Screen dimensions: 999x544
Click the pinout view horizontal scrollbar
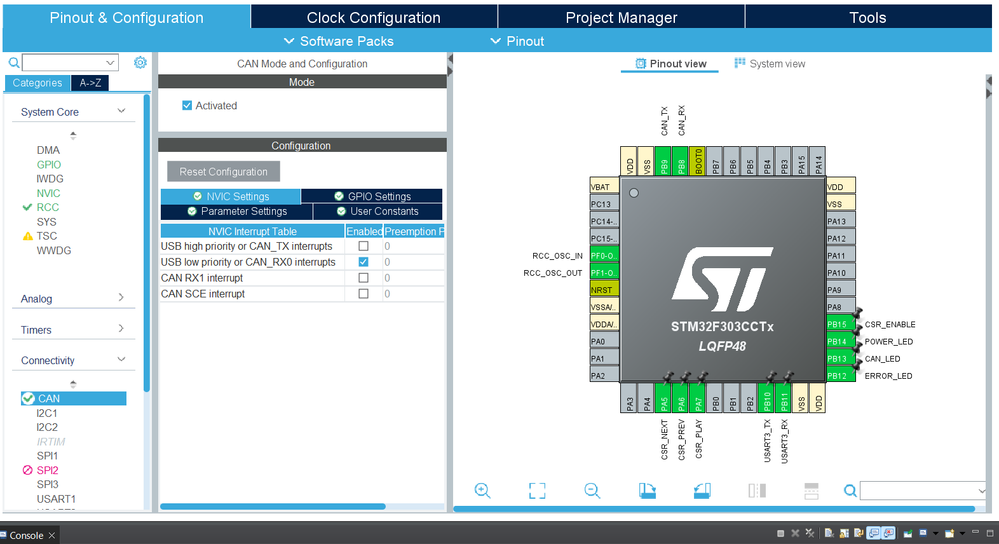pos(714,509)
